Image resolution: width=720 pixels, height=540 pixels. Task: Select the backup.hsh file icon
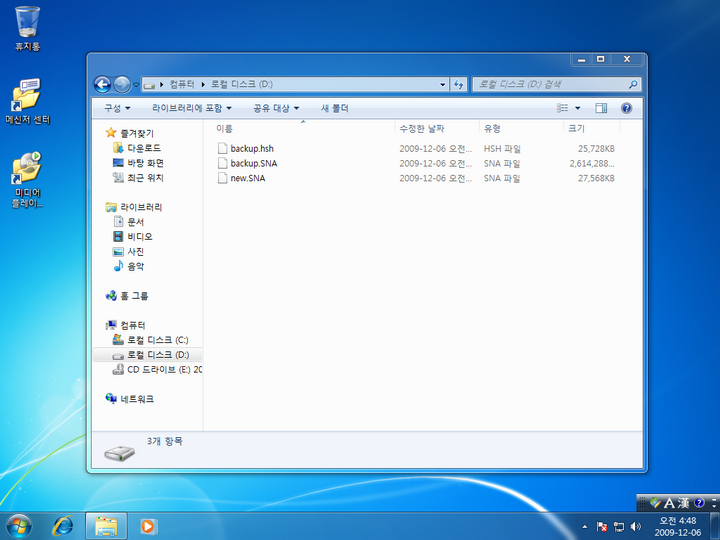tap(223, 148)
